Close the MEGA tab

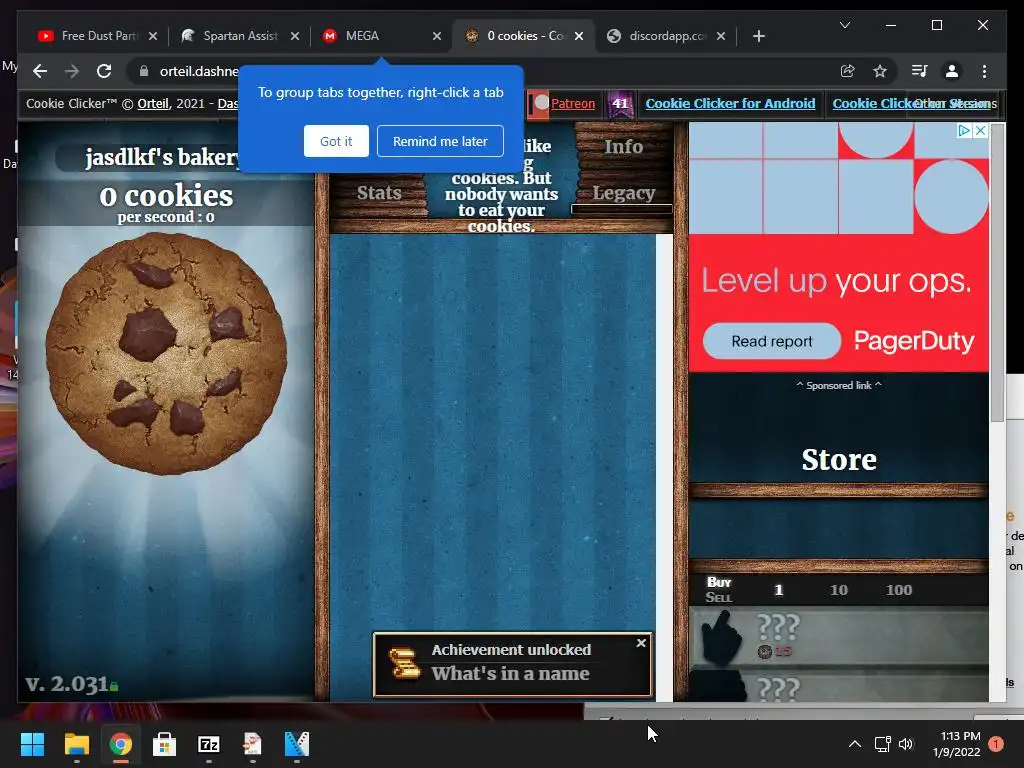point(437,36)
